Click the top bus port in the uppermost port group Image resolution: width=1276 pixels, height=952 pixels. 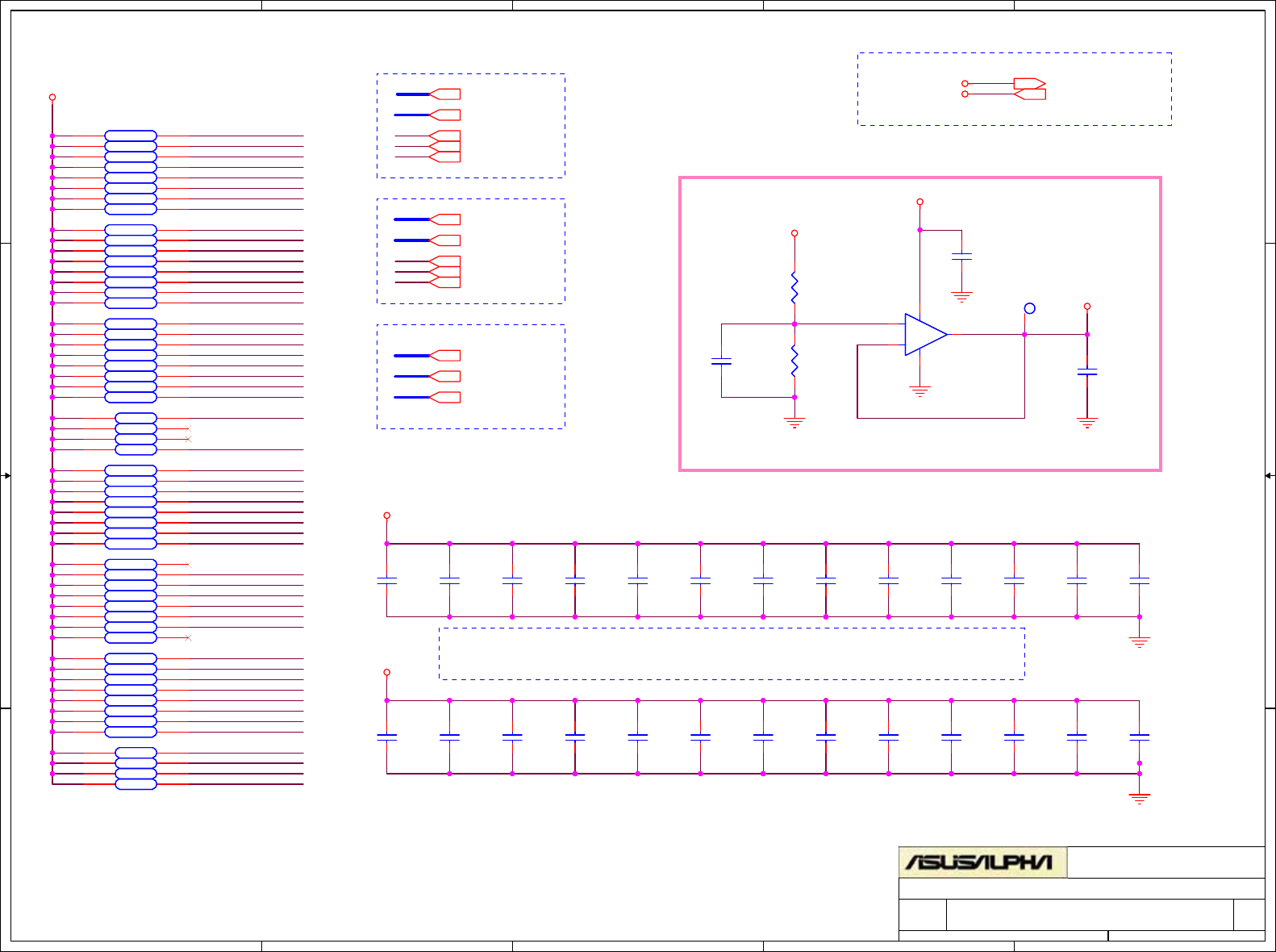tap(444, 94)
